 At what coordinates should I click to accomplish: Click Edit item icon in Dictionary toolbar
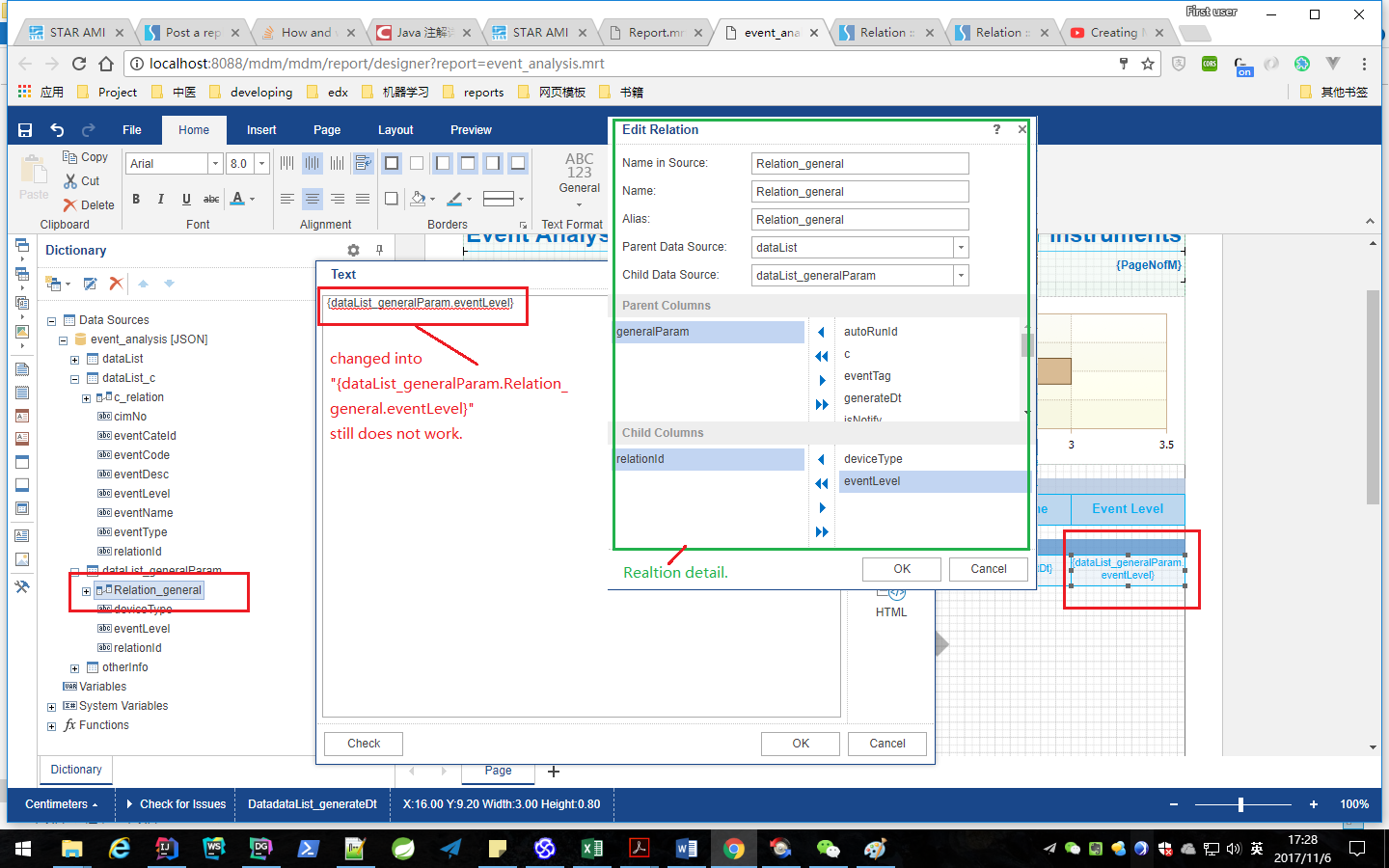90,284
